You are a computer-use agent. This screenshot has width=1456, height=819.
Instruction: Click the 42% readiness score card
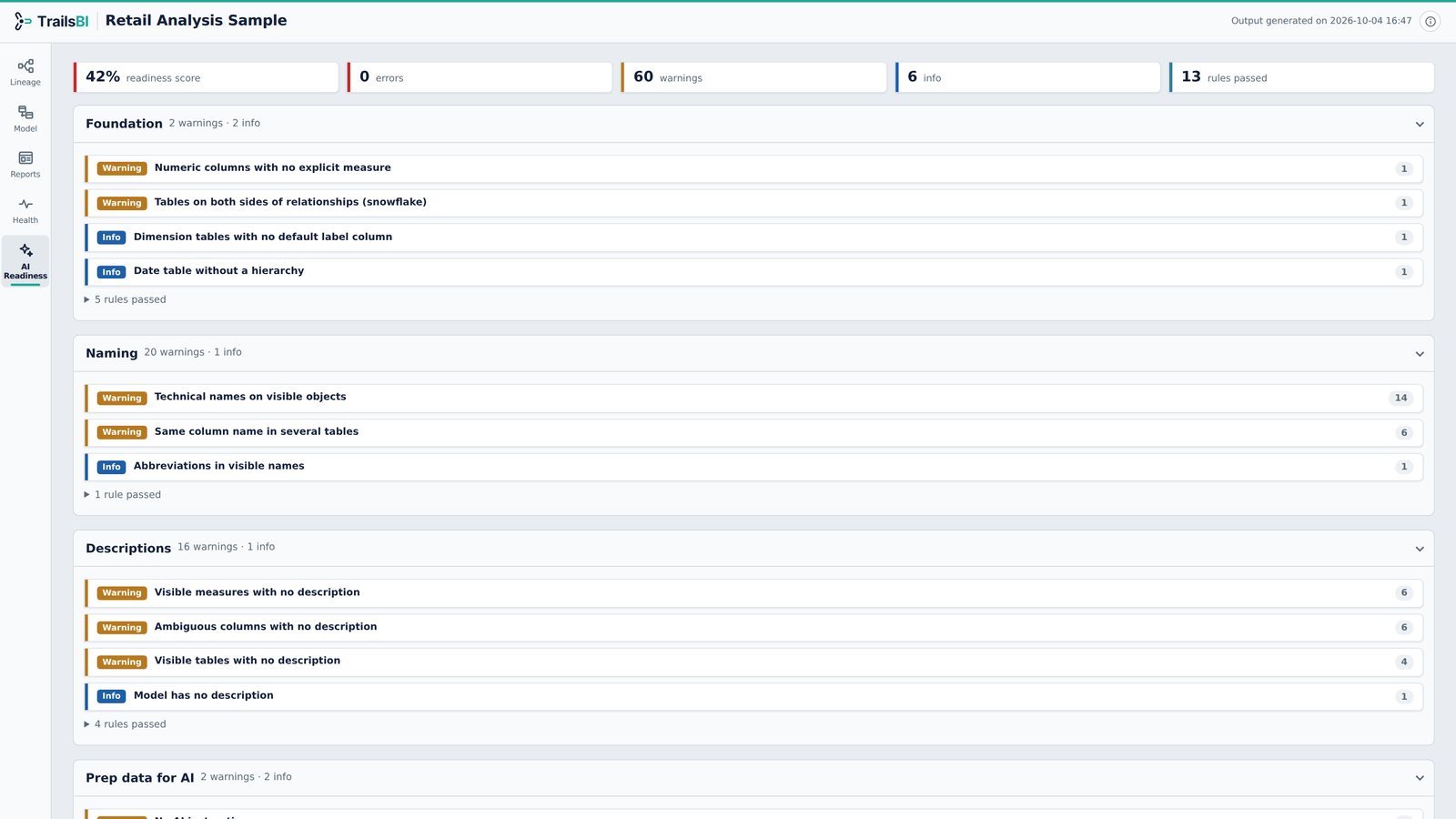pyautogui.click(x=206, y=77)
